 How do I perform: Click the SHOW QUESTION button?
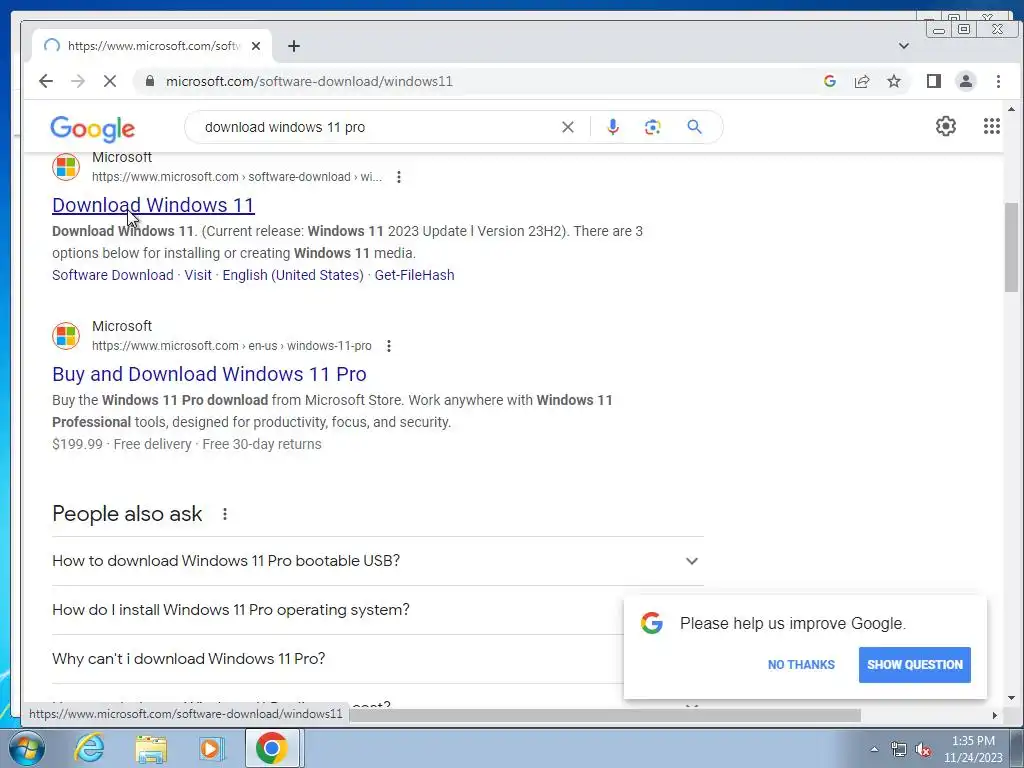(915, 665)
